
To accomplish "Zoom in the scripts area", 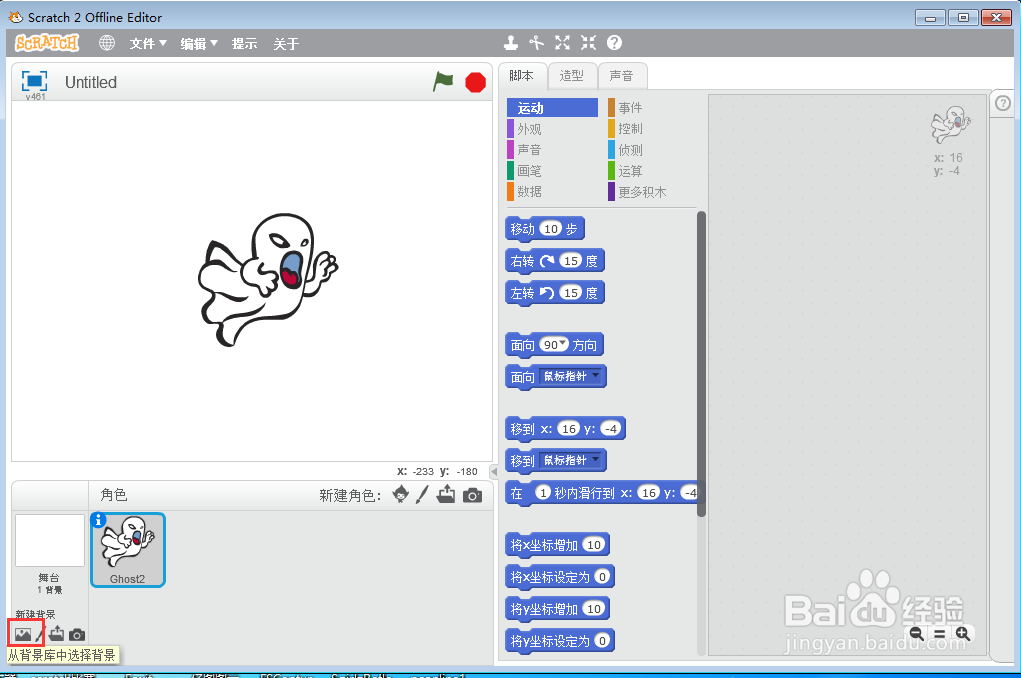I will pos(962,634).
